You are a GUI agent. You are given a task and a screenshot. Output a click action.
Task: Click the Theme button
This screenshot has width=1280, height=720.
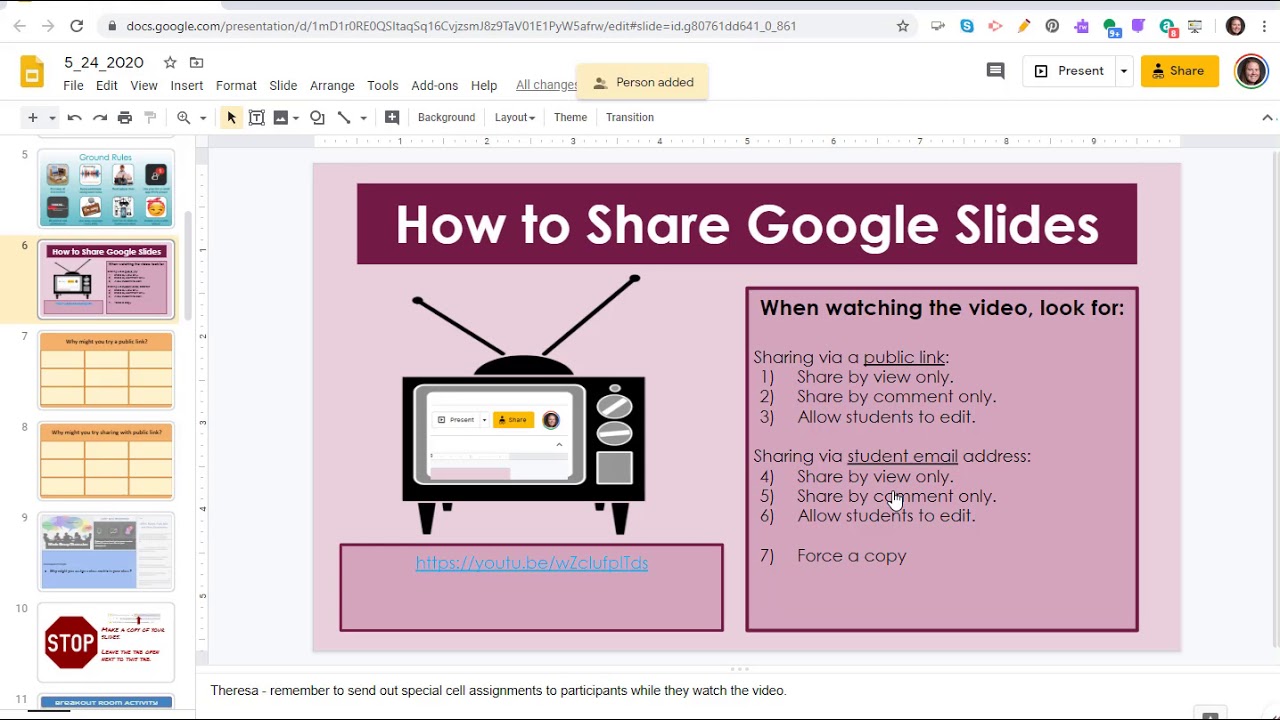(570, 117)
